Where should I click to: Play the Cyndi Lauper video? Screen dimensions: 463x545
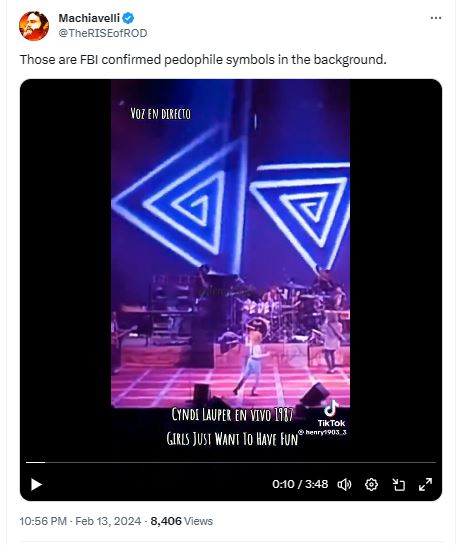tap(36, 484)
